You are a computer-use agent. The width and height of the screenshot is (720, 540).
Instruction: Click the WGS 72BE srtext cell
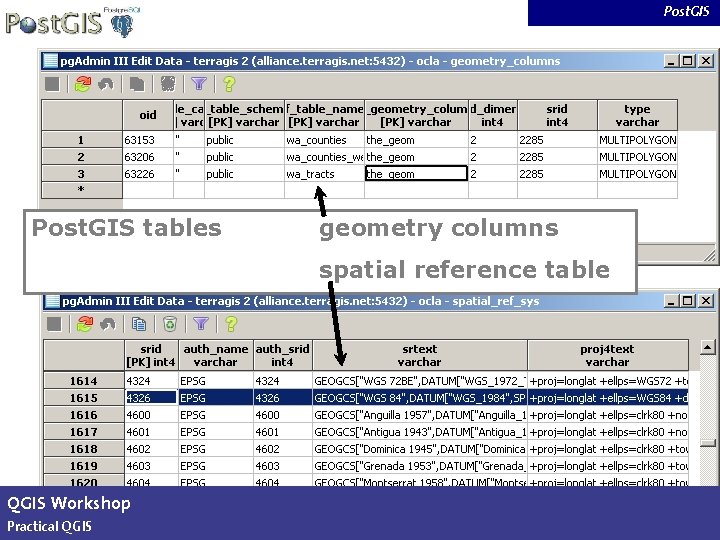click(420, 381)
